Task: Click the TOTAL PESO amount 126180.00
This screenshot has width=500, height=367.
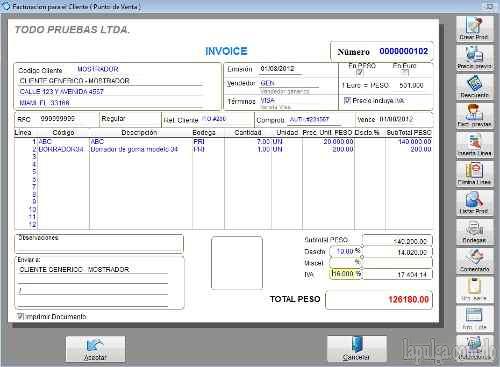Action: (379, 300)
